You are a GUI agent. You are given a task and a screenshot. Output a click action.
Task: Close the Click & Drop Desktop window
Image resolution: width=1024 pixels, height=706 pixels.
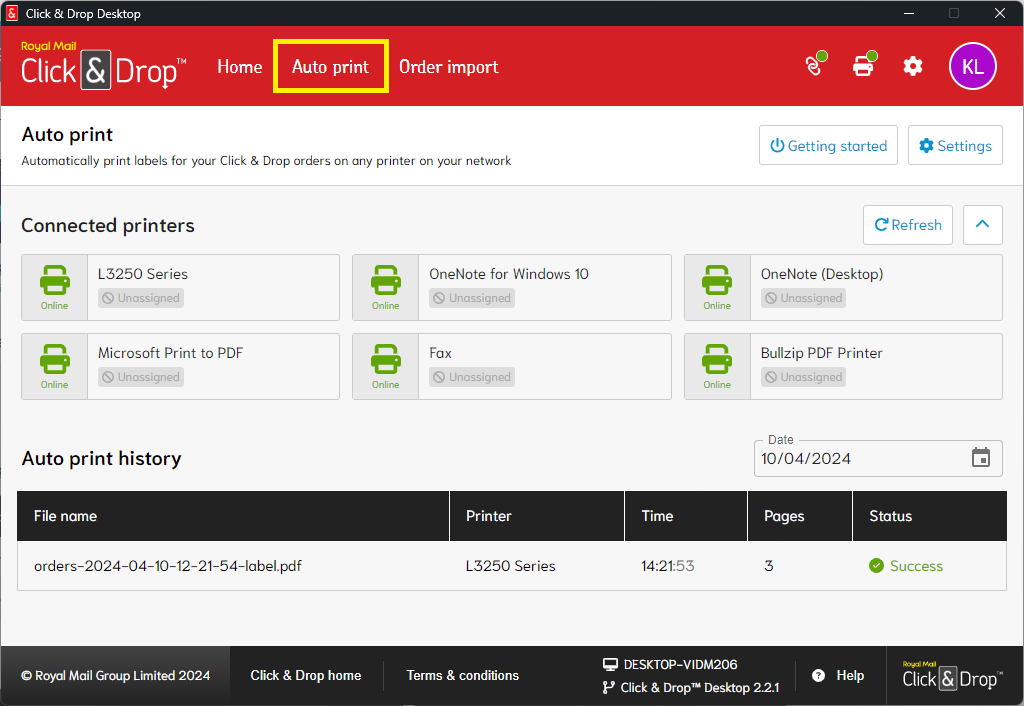pyautogui.click(x=999, y=13)
